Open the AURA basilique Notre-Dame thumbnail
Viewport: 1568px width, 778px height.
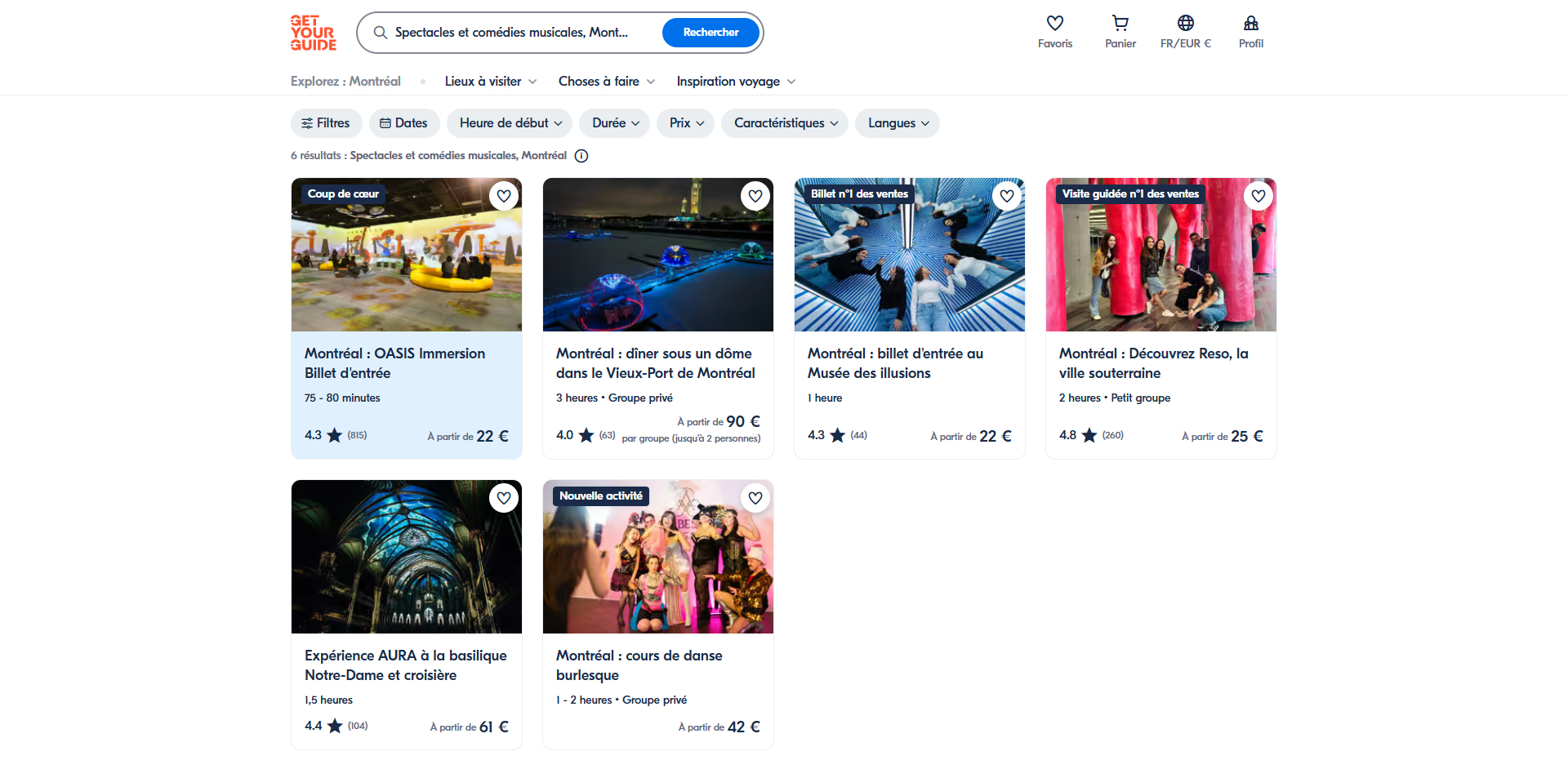407,557
